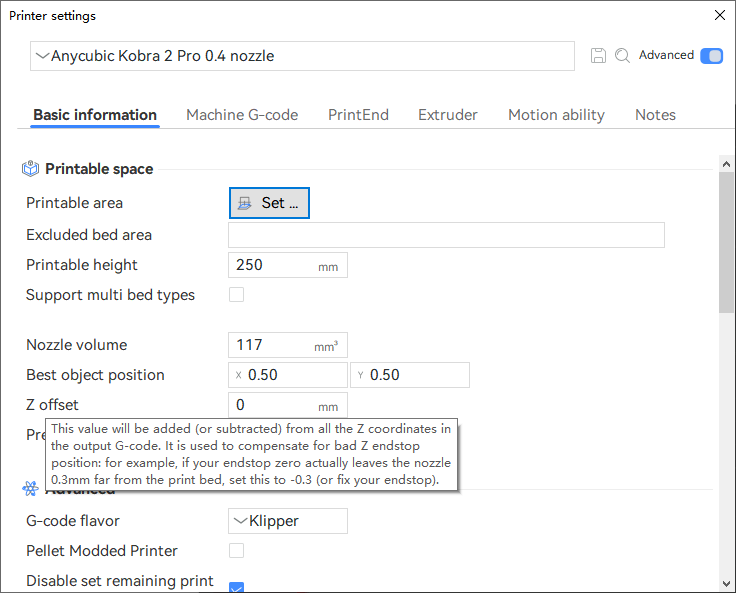Click the Advanced section atom icon
This screenshot has height=593, width=736.
[x=31, y=489]
